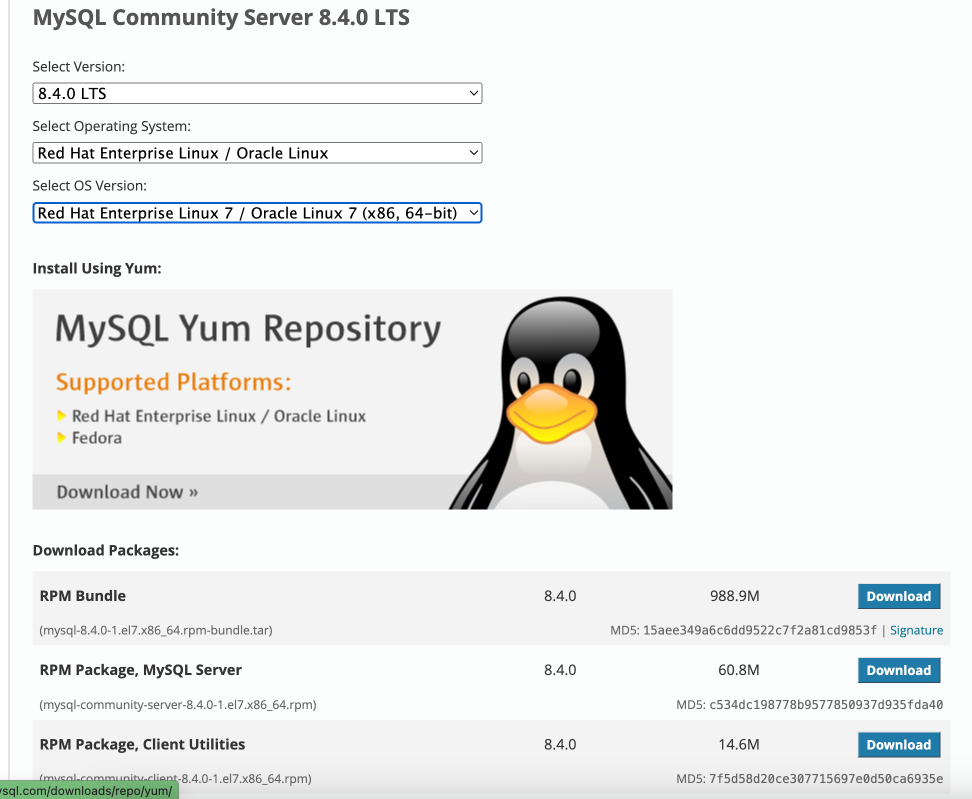Image resolution: width=972 pixels, height=799 pixels.
Task: Click the MySQL Community Server 8.4.0 LTS heading
Action: pos(221,17)
